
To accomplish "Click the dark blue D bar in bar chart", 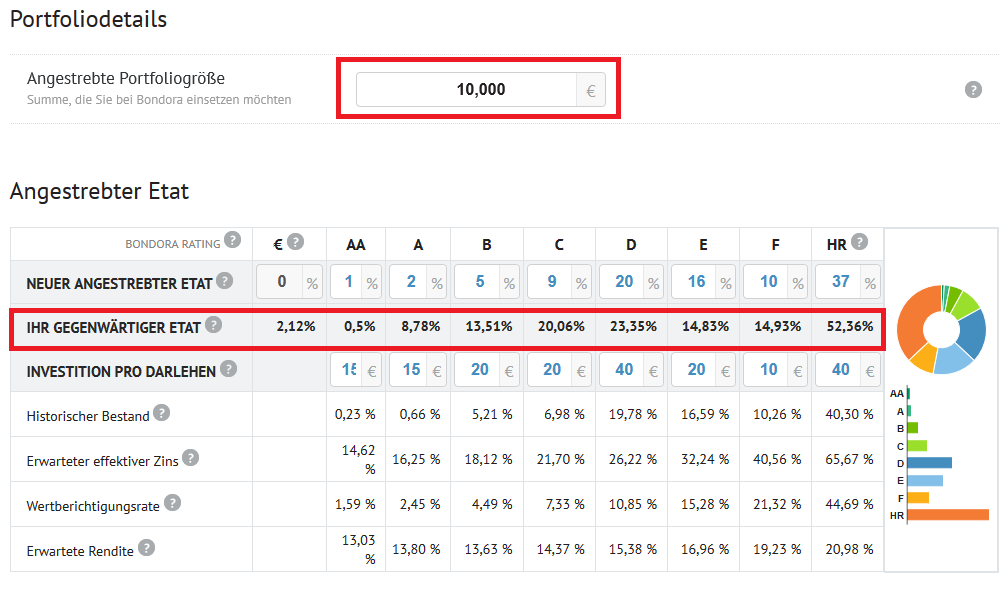I will (929, 463).
